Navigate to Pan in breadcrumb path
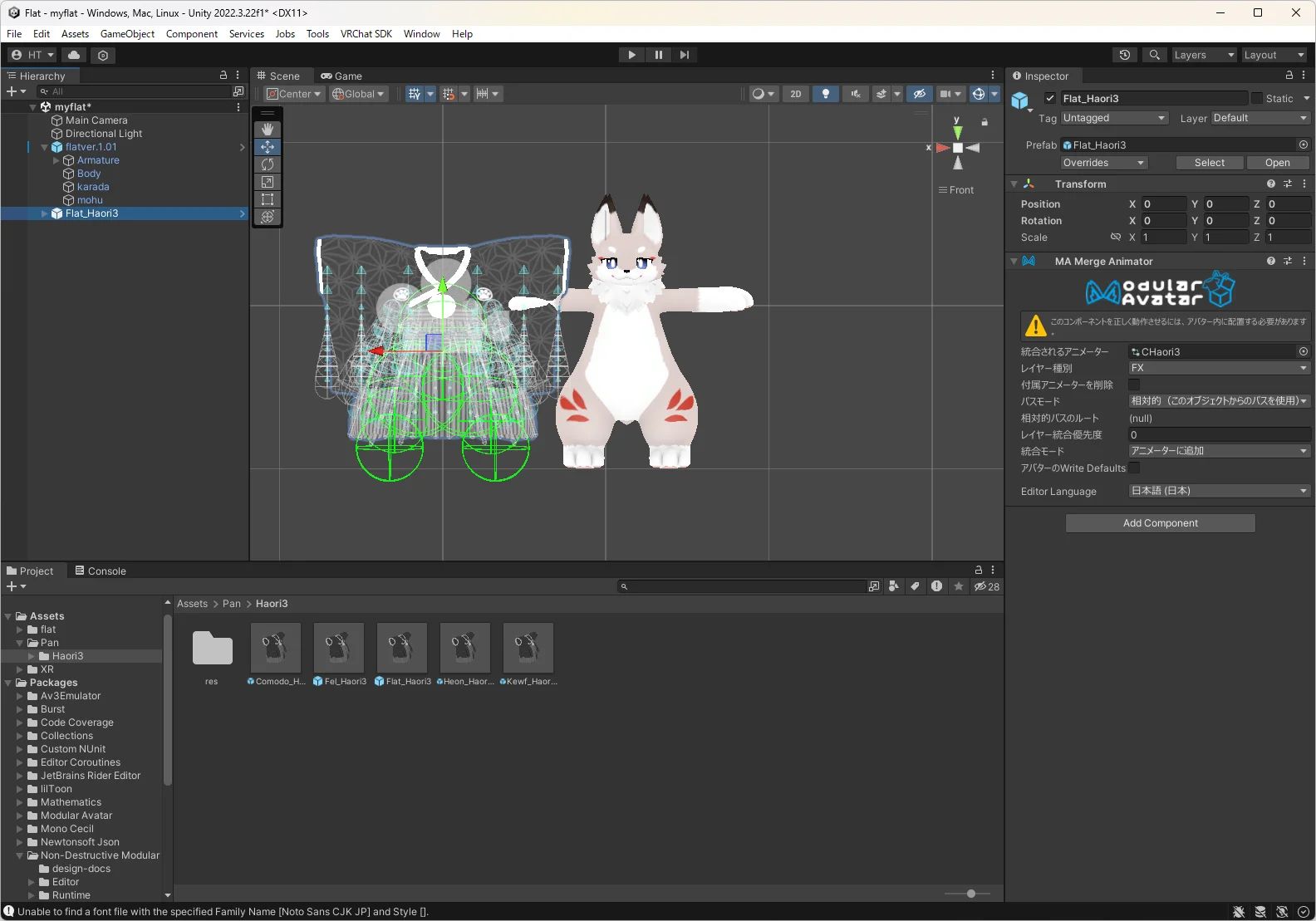The image size is (1316, 921). [232, 604]
